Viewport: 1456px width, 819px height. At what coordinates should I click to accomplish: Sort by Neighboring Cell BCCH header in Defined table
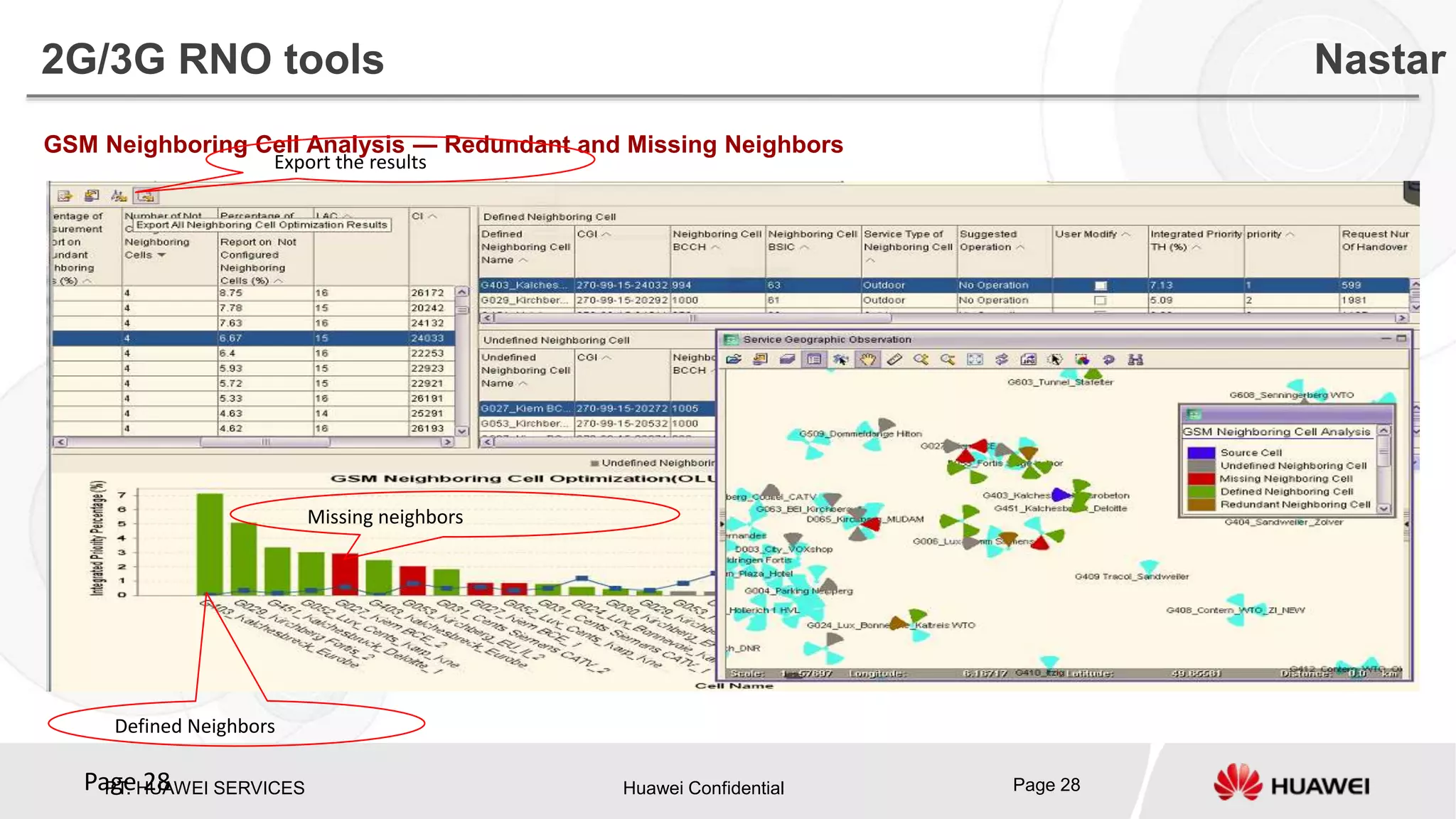click(x=717, y=240)
